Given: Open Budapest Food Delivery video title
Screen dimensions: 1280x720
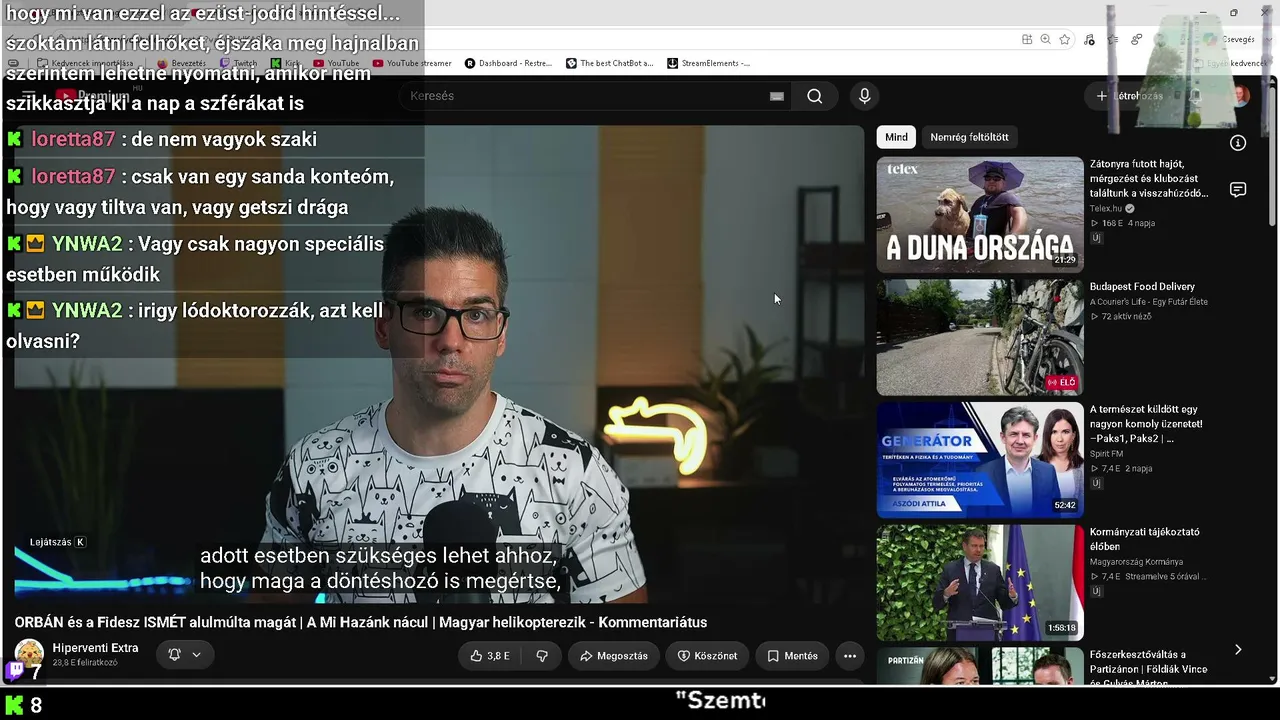Looking at the screenshot, I should [1142, 287].
